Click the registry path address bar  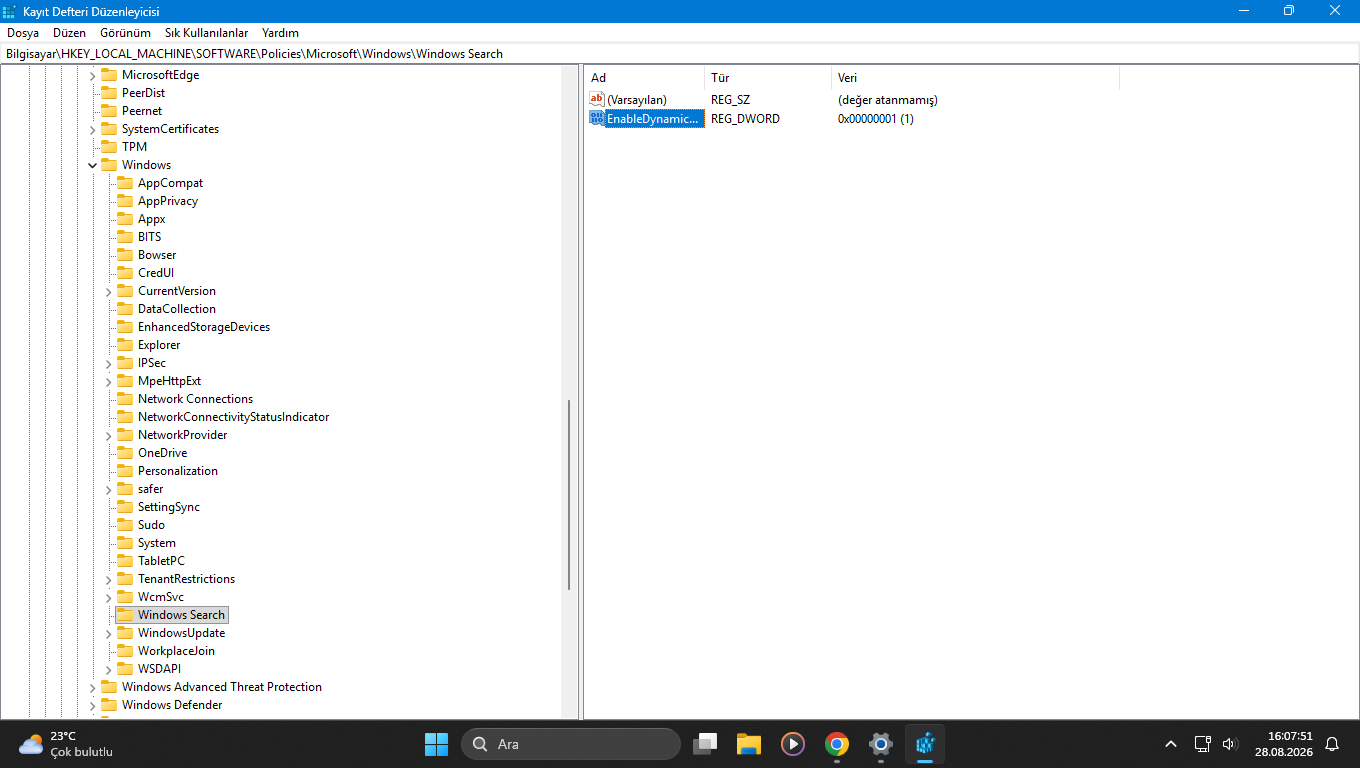click(x=680, y=54)
